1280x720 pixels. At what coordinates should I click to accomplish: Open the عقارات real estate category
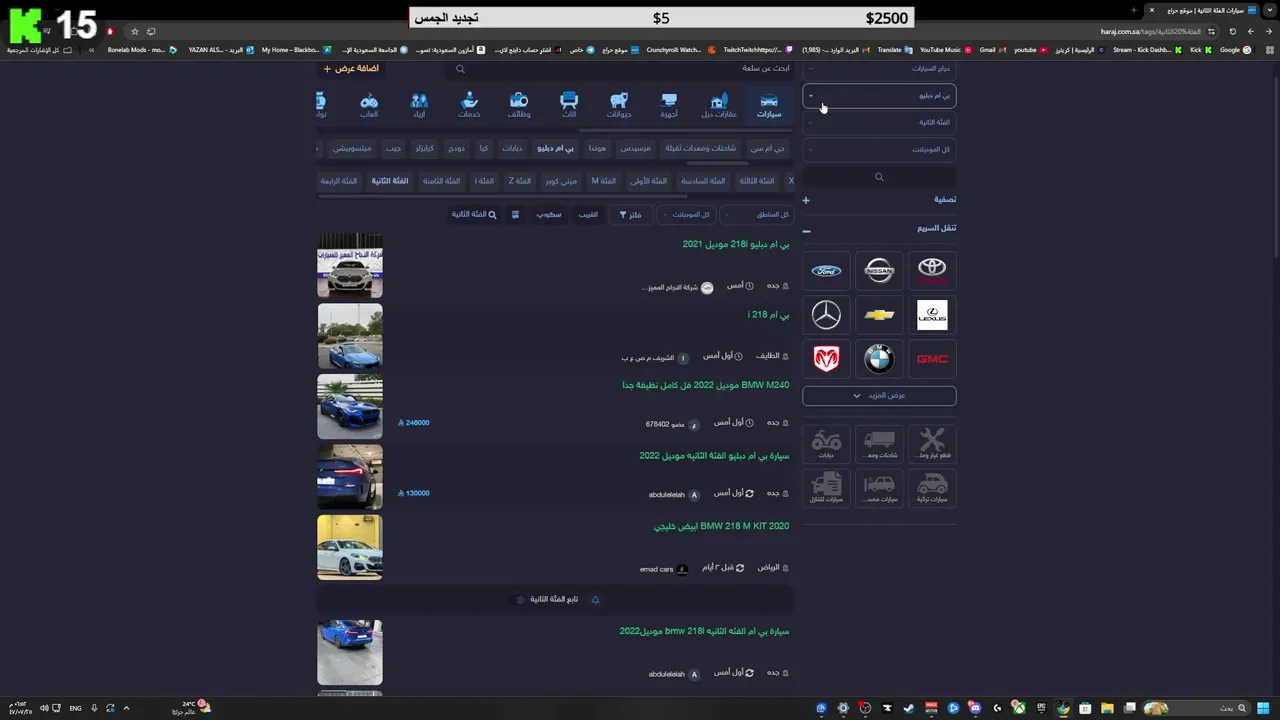[719, 105]
